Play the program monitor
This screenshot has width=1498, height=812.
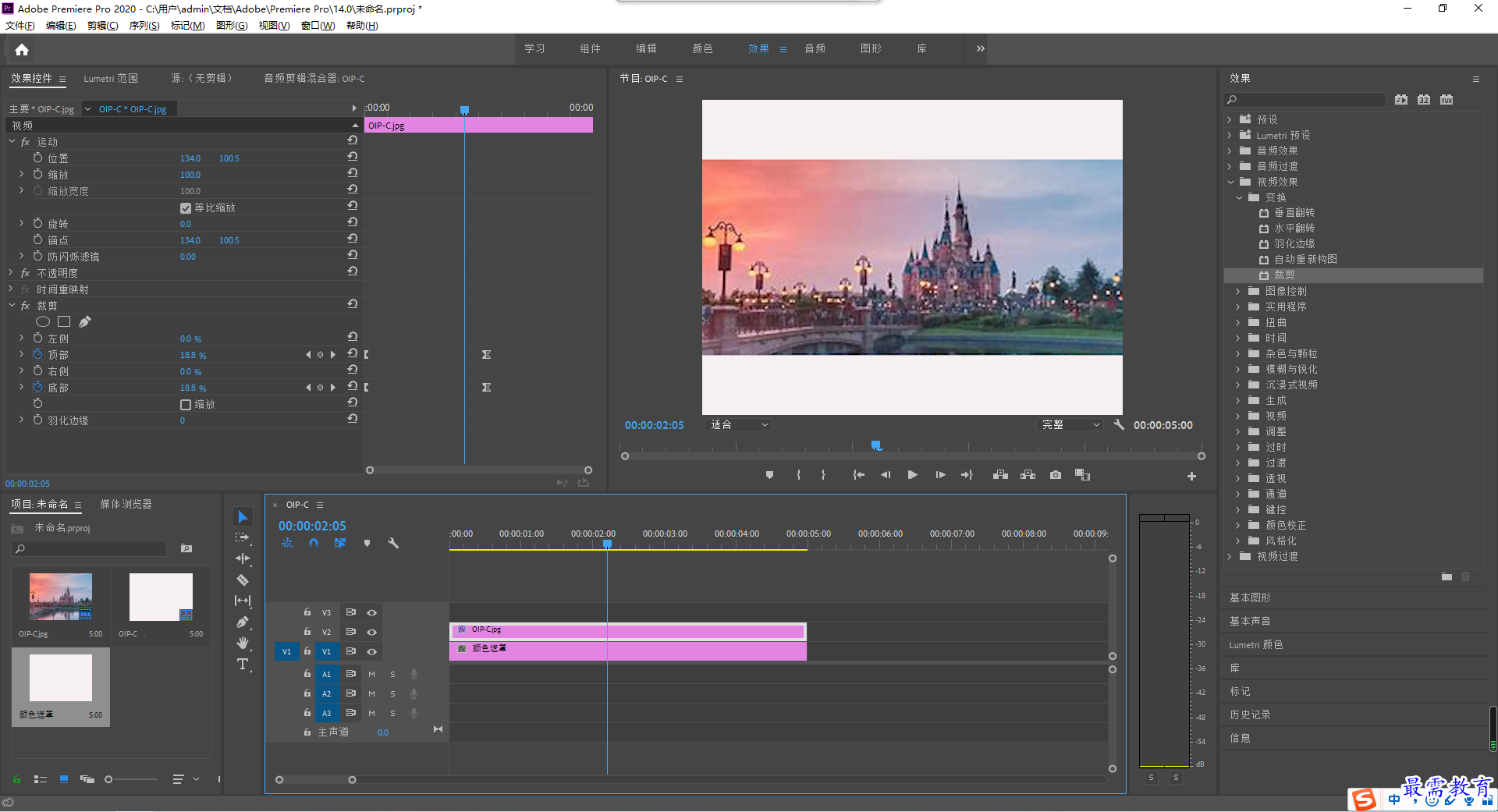[x=912, y=475]
